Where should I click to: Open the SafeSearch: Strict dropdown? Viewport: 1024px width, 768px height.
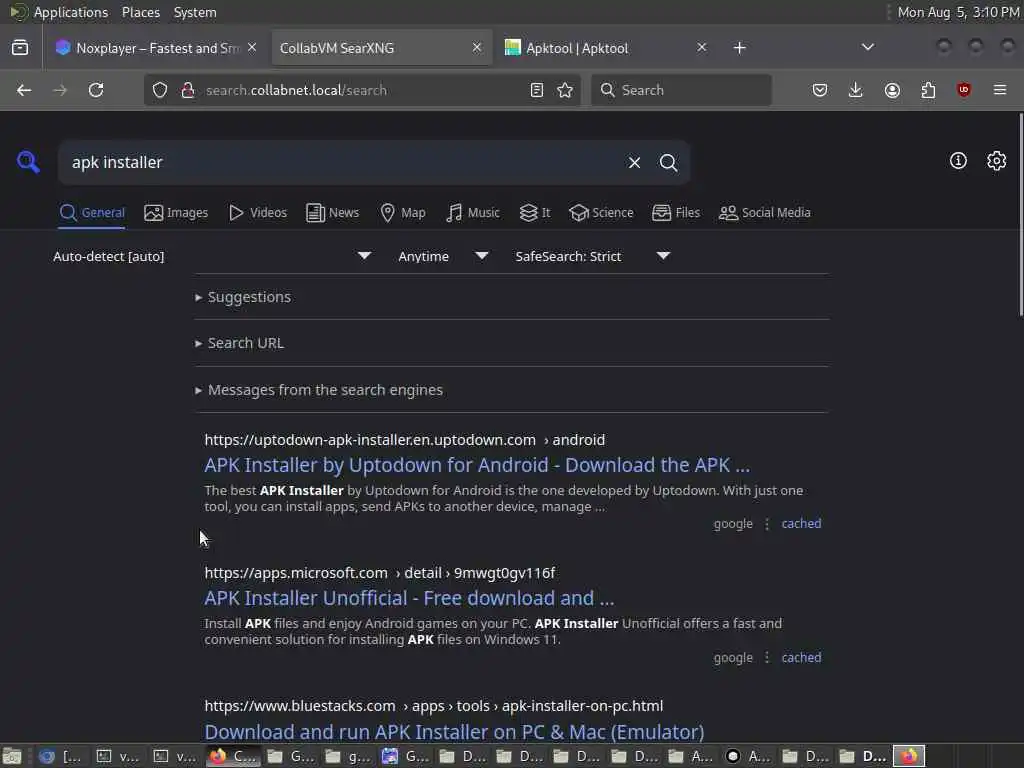(x=592, y=256)
